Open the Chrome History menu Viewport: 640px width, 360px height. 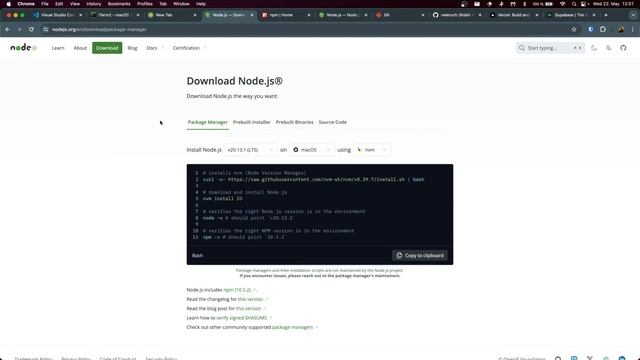[x=93, y=4]
